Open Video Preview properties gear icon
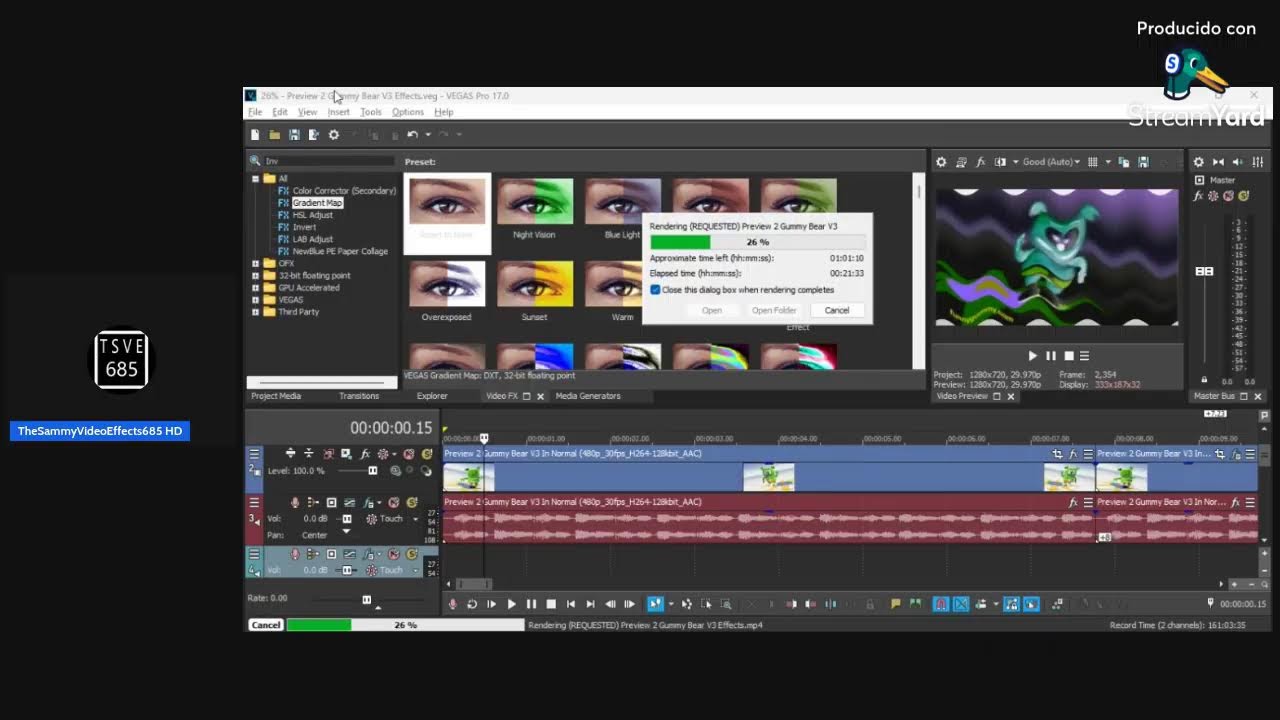Viewport: 1280px width, 720px height. [941, 162]
